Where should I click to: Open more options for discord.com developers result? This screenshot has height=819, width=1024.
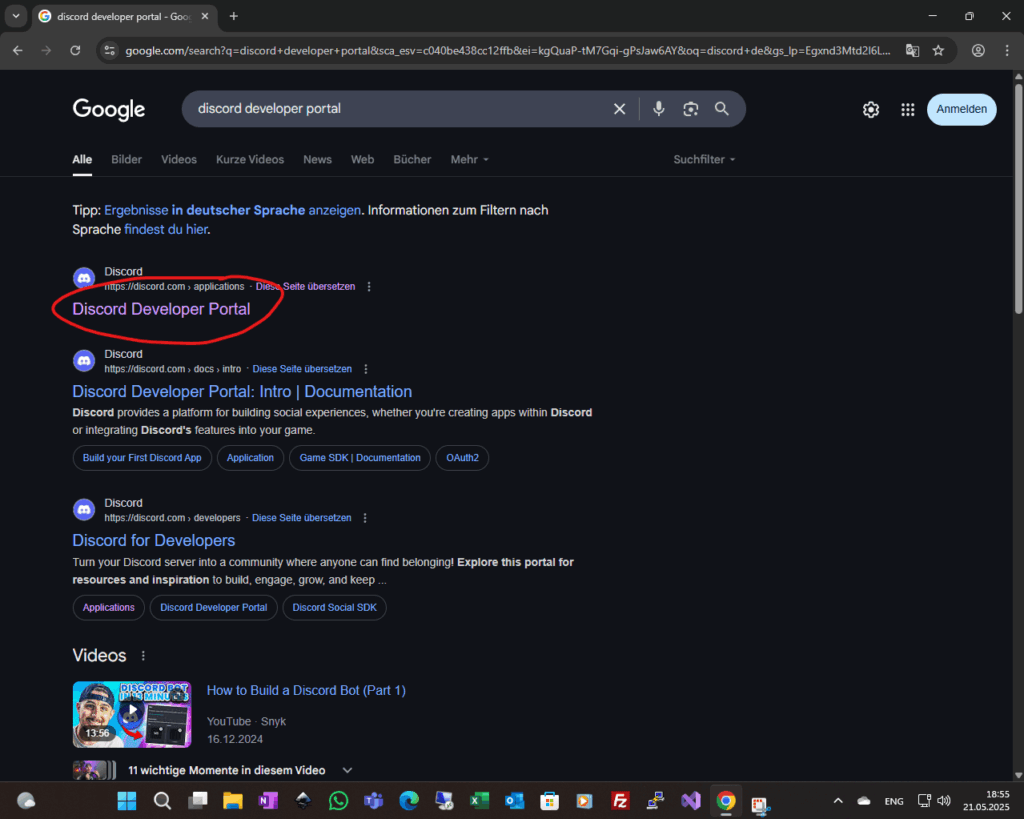pos(365,518)
